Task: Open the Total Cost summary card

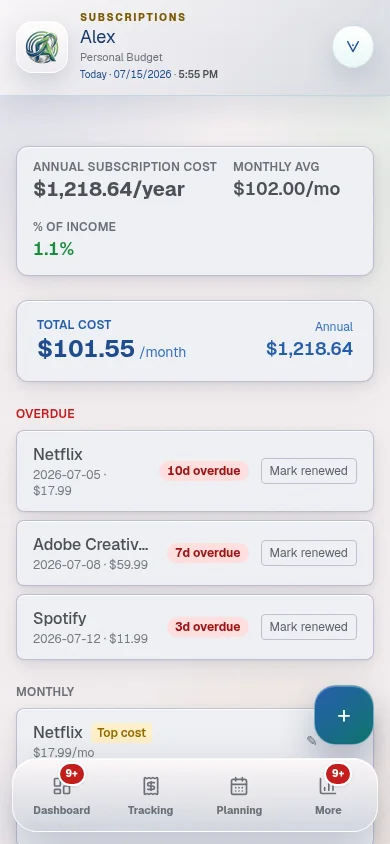Action: pyautogui.click(x=195, y=341)
